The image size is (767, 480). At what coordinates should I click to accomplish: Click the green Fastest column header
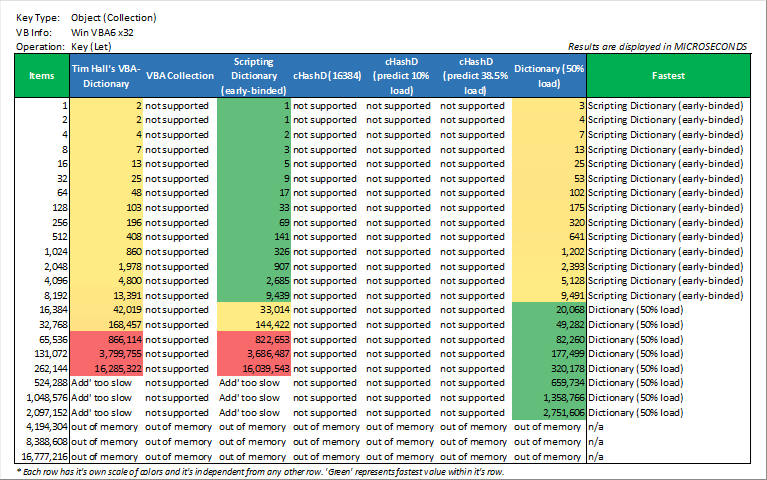point(667,75)
